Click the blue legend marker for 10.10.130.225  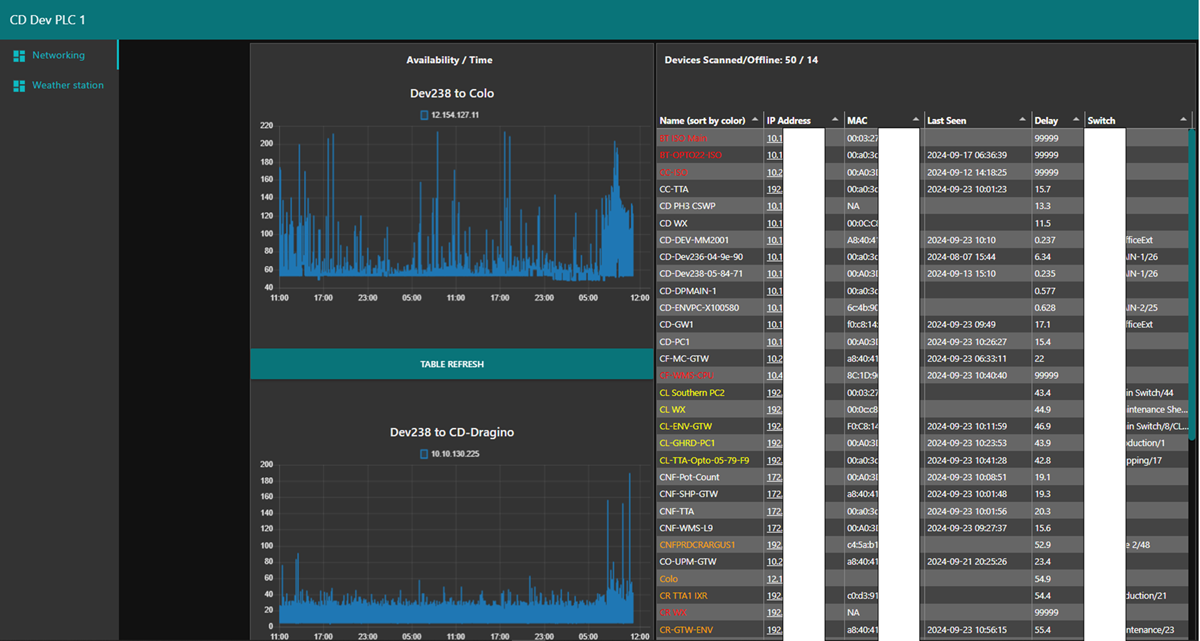point(424,454)
